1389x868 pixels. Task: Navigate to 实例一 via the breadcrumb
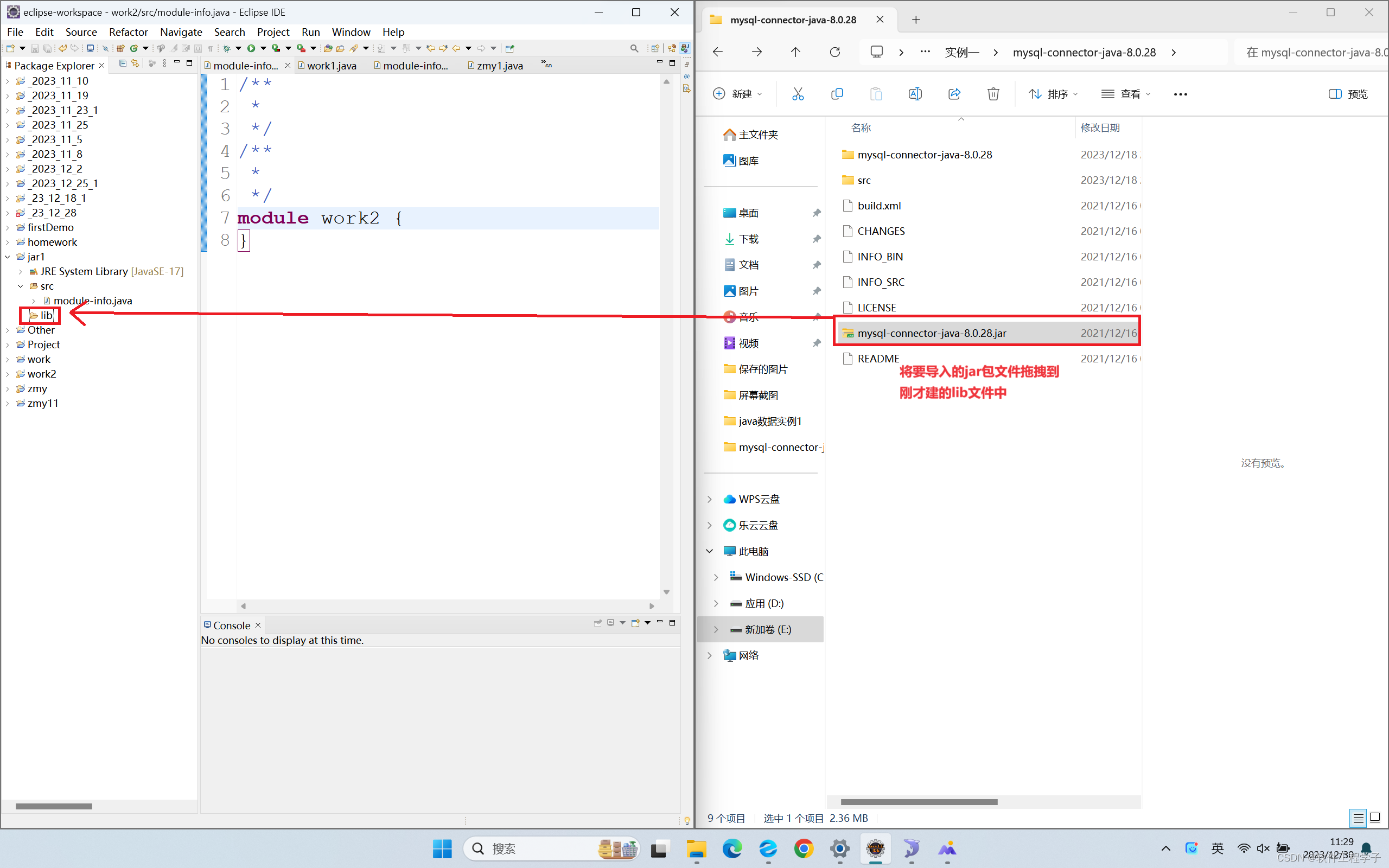coord(962,52)
